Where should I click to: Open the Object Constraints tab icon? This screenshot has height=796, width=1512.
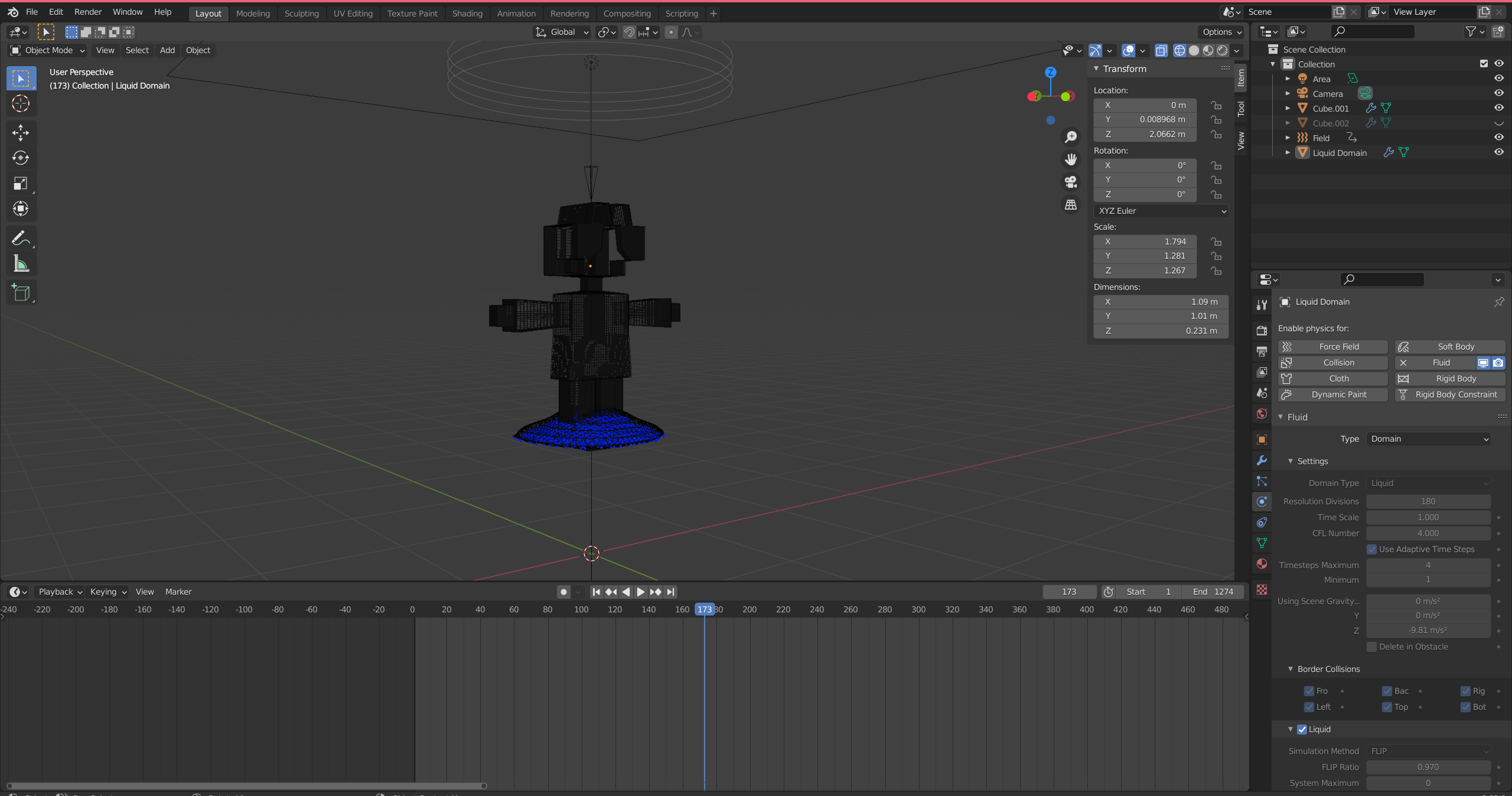pos(1262,522)
